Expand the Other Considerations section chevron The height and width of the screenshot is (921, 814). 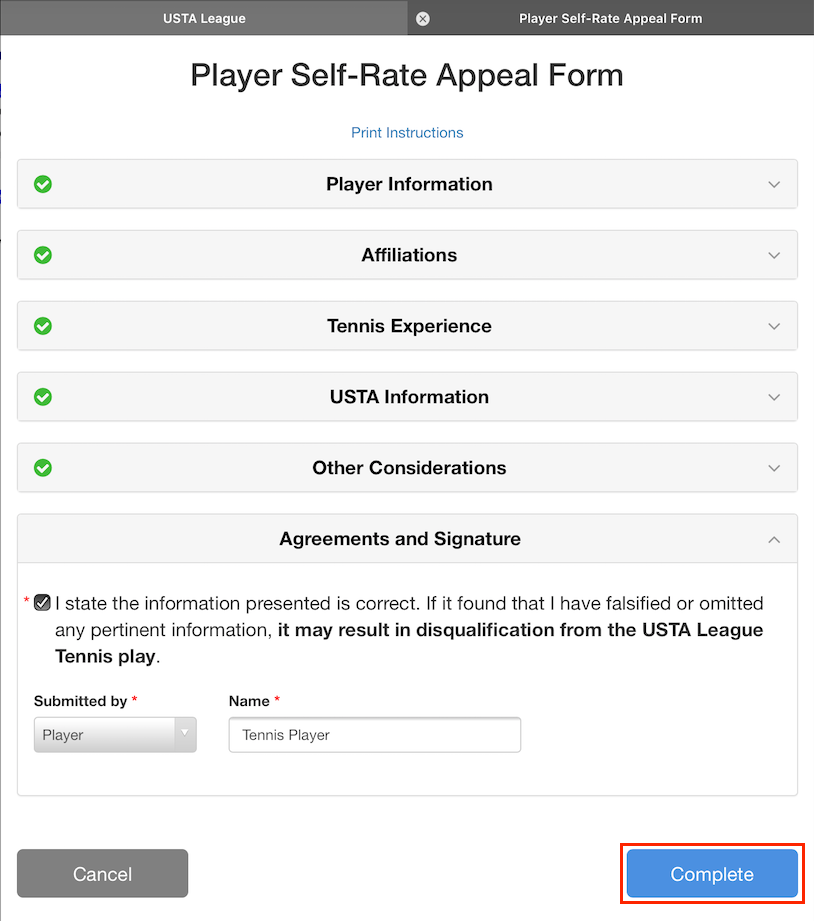[x=774, y=469]
